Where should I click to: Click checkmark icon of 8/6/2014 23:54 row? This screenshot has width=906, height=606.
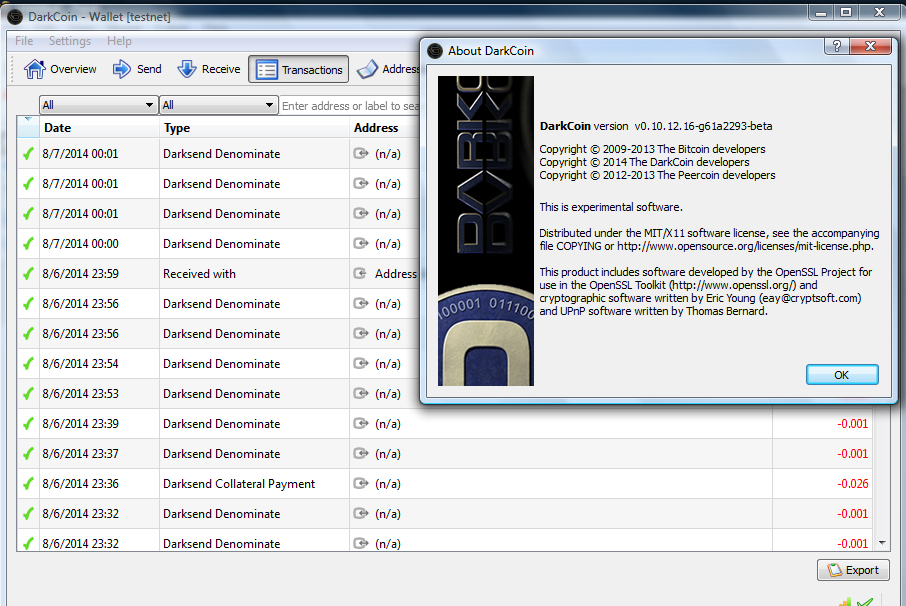[x=28, y=364]
